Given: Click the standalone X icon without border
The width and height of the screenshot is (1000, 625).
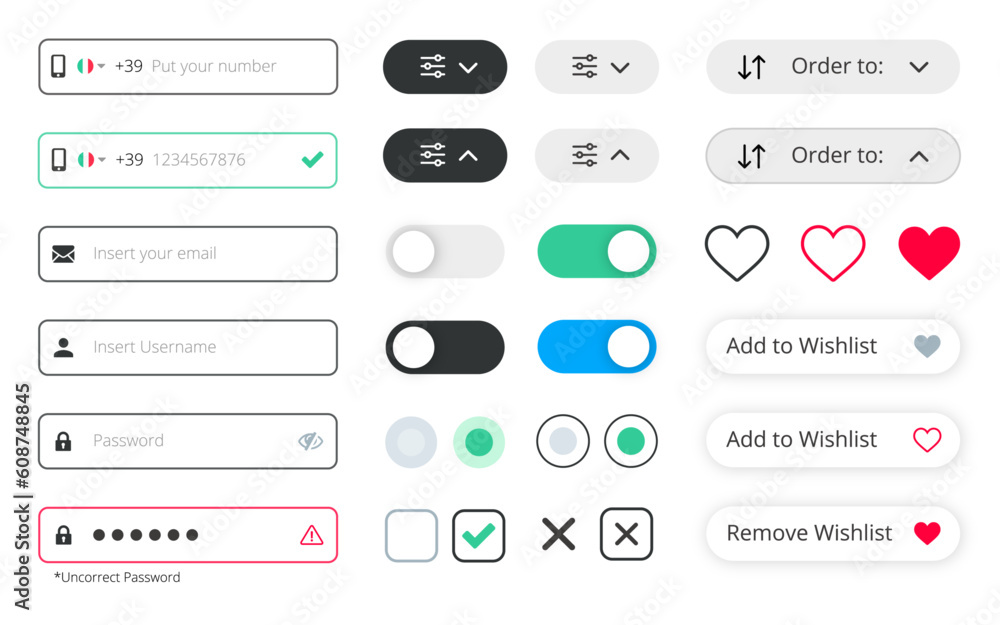Looking at the screenshot, I should pyautogui.click(x=559, y=534).
